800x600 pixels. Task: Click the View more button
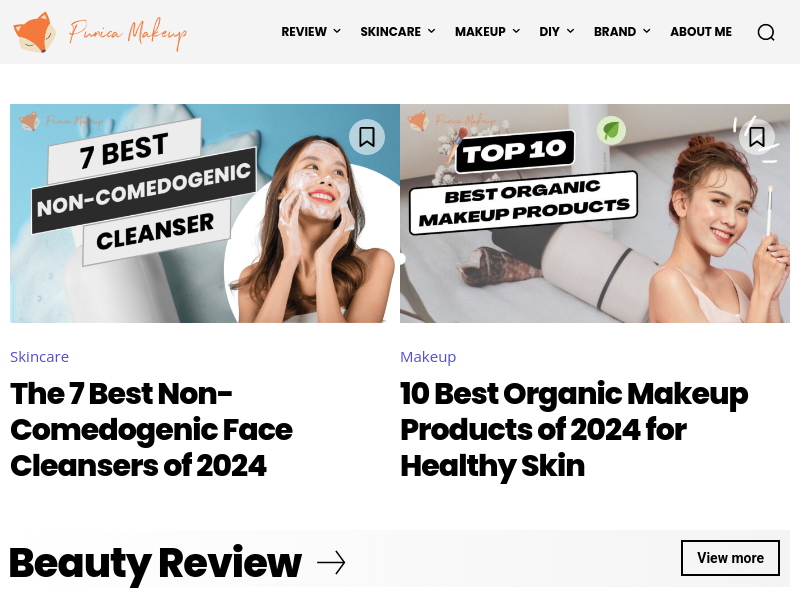click(730, 558)
